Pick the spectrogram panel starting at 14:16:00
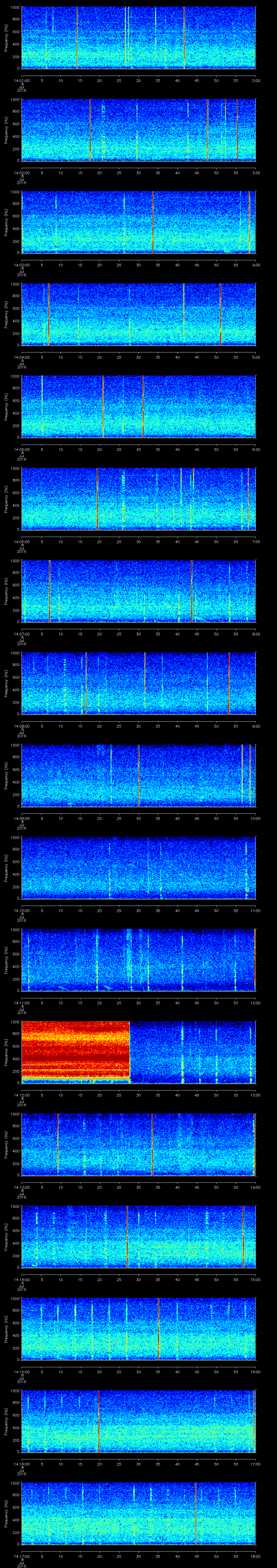Screen dimensions: 277x1568 138,1421
